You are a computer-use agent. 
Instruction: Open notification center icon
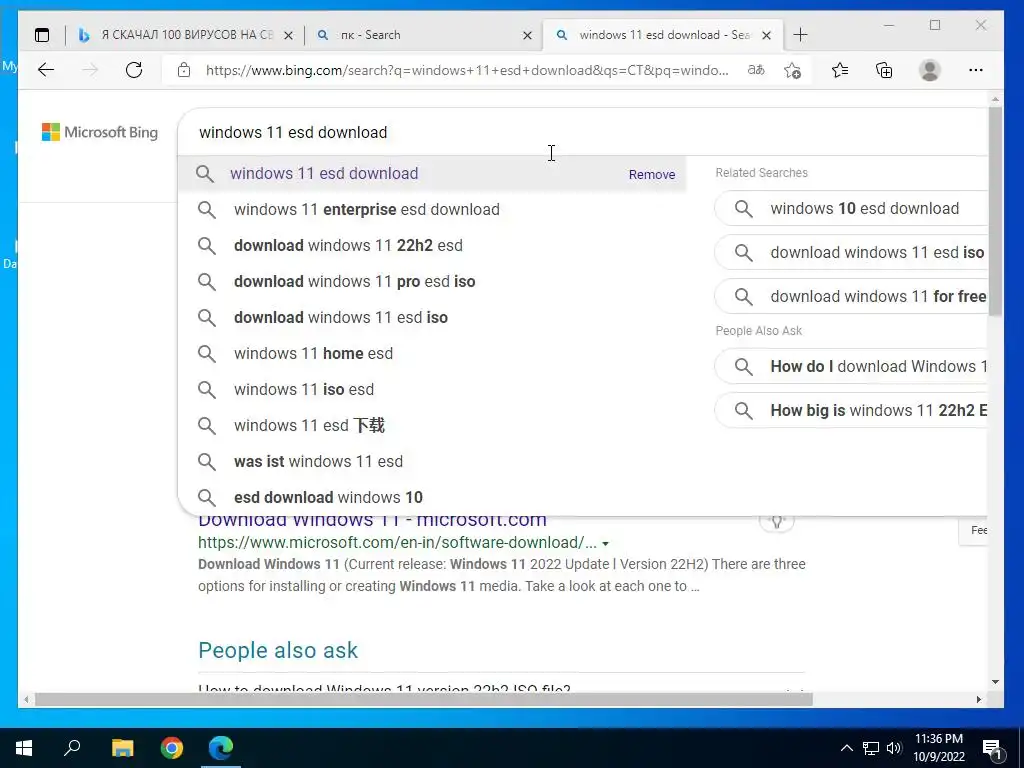[993, 748]
